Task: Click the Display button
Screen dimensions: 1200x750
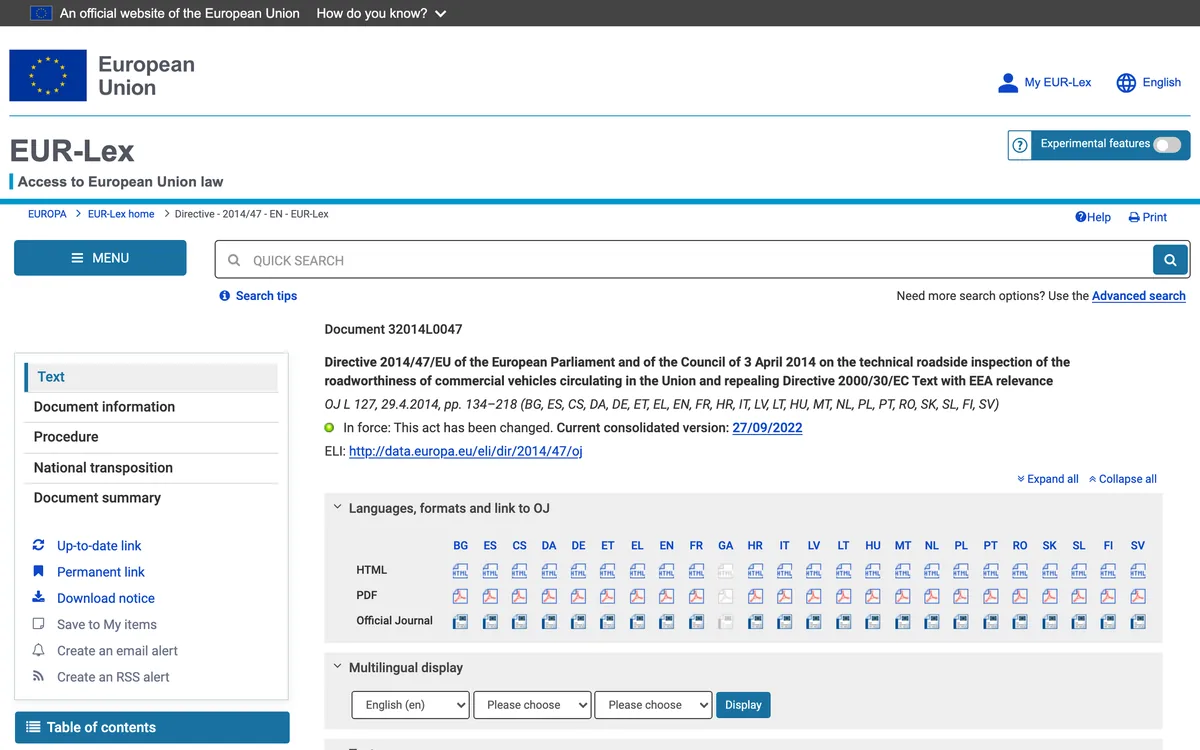Action: [743, 705]
